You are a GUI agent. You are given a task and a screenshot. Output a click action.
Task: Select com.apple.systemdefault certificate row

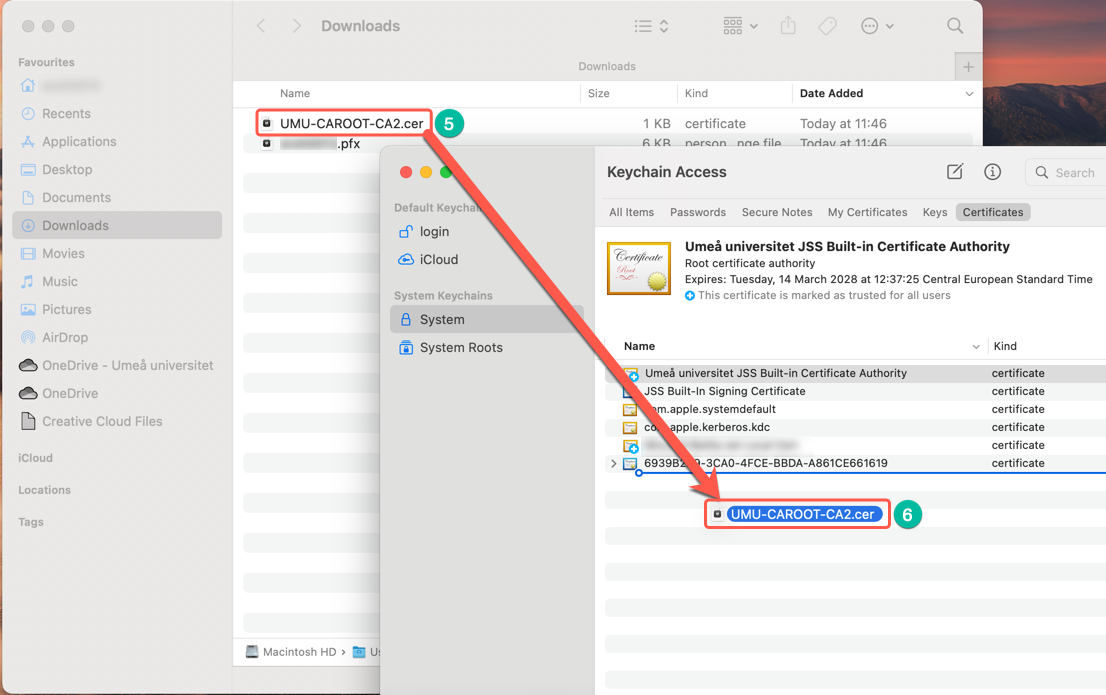[x=855, y=409]
